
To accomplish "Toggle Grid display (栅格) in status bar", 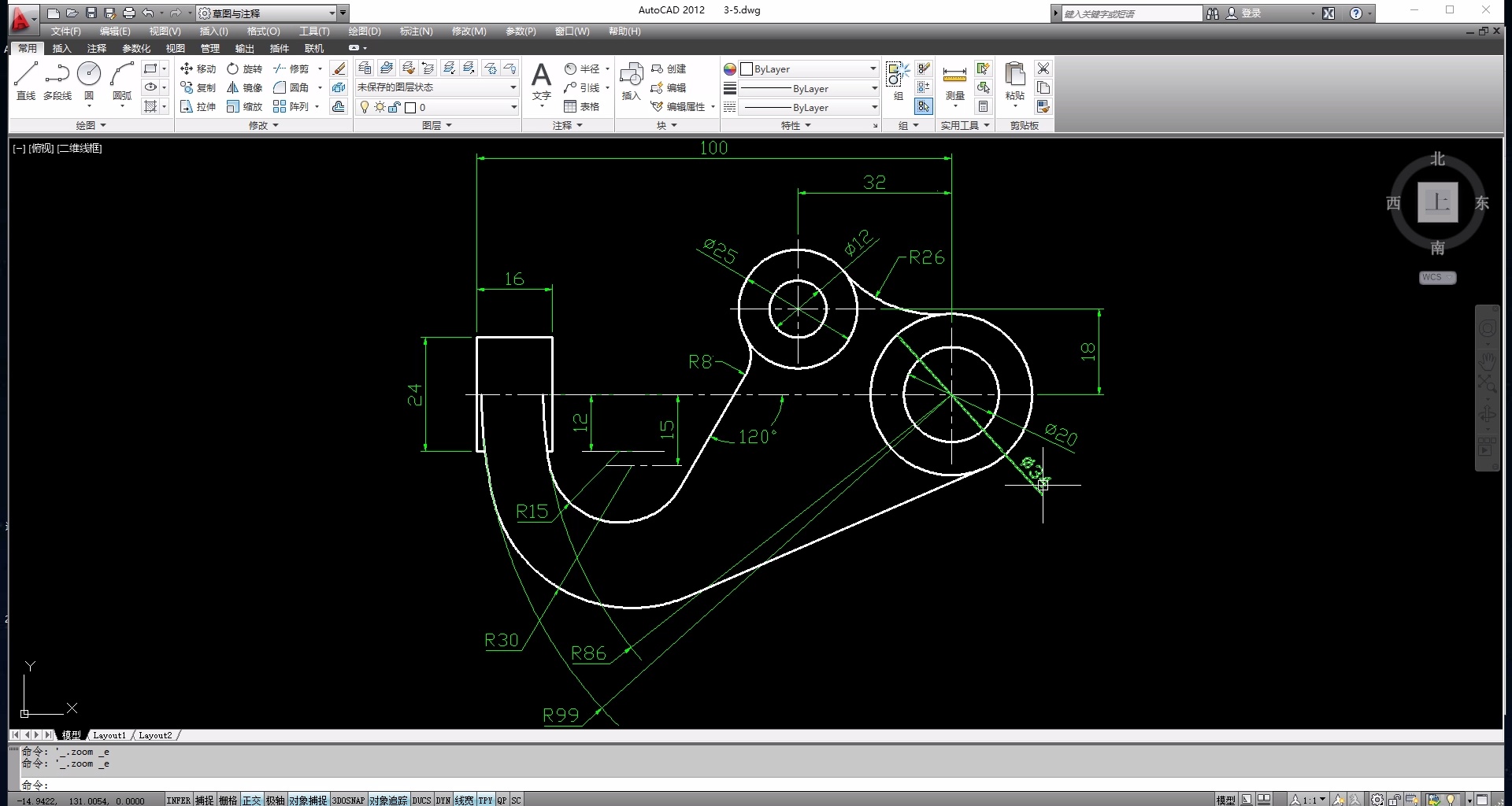I will pyautogui.click(x=228, y=800).
